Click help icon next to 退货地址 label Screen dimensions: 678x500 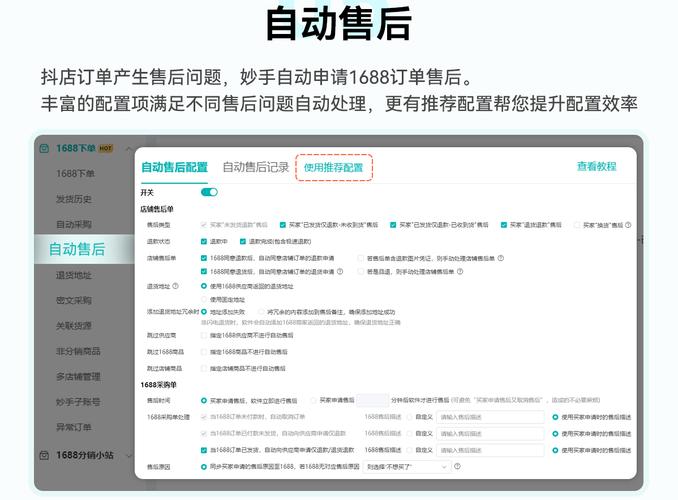pos(176,286)
